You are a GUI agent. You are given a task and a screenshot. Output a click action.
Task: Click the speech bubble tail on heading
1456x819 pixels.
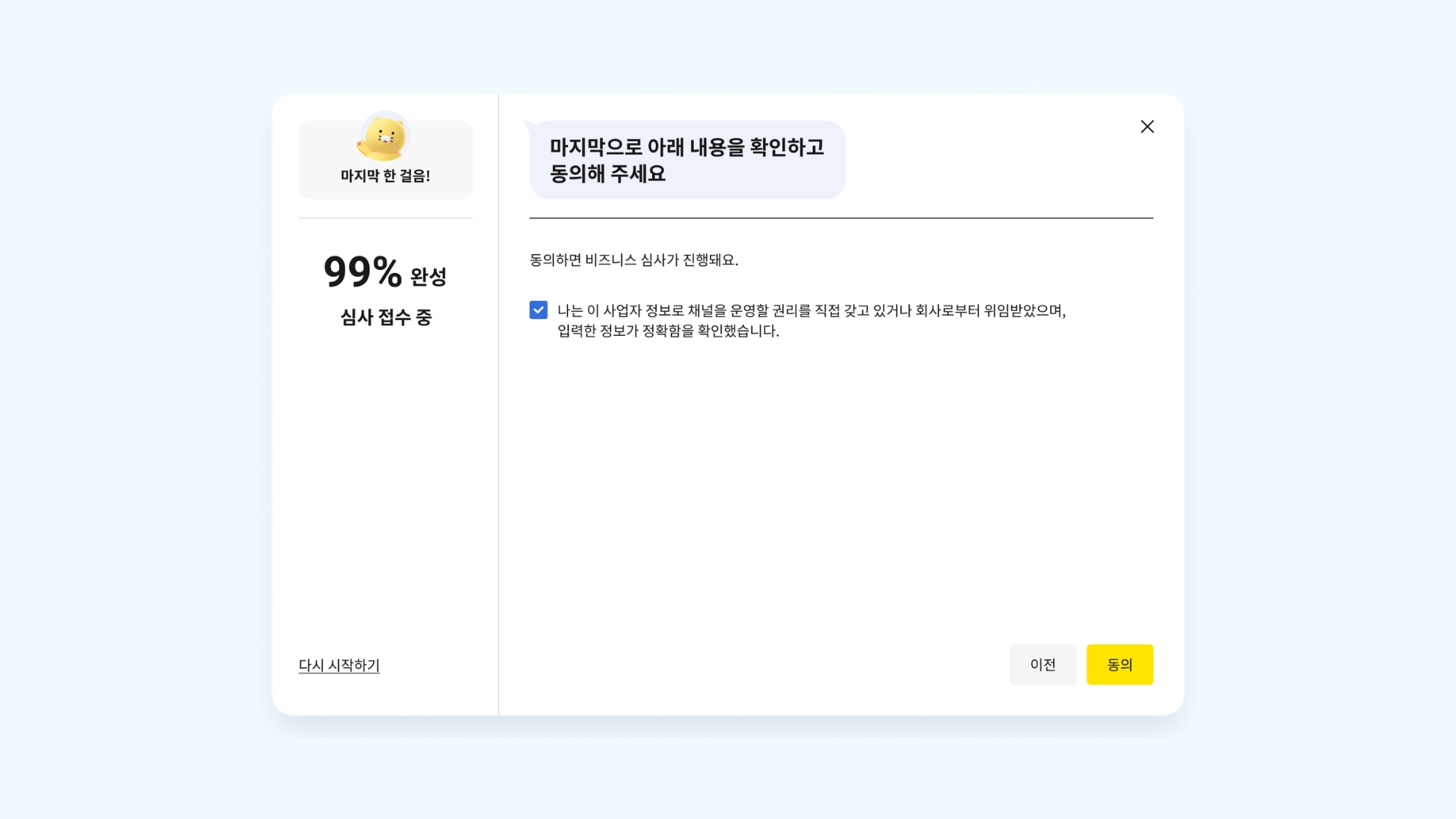(x=529, y=125)
